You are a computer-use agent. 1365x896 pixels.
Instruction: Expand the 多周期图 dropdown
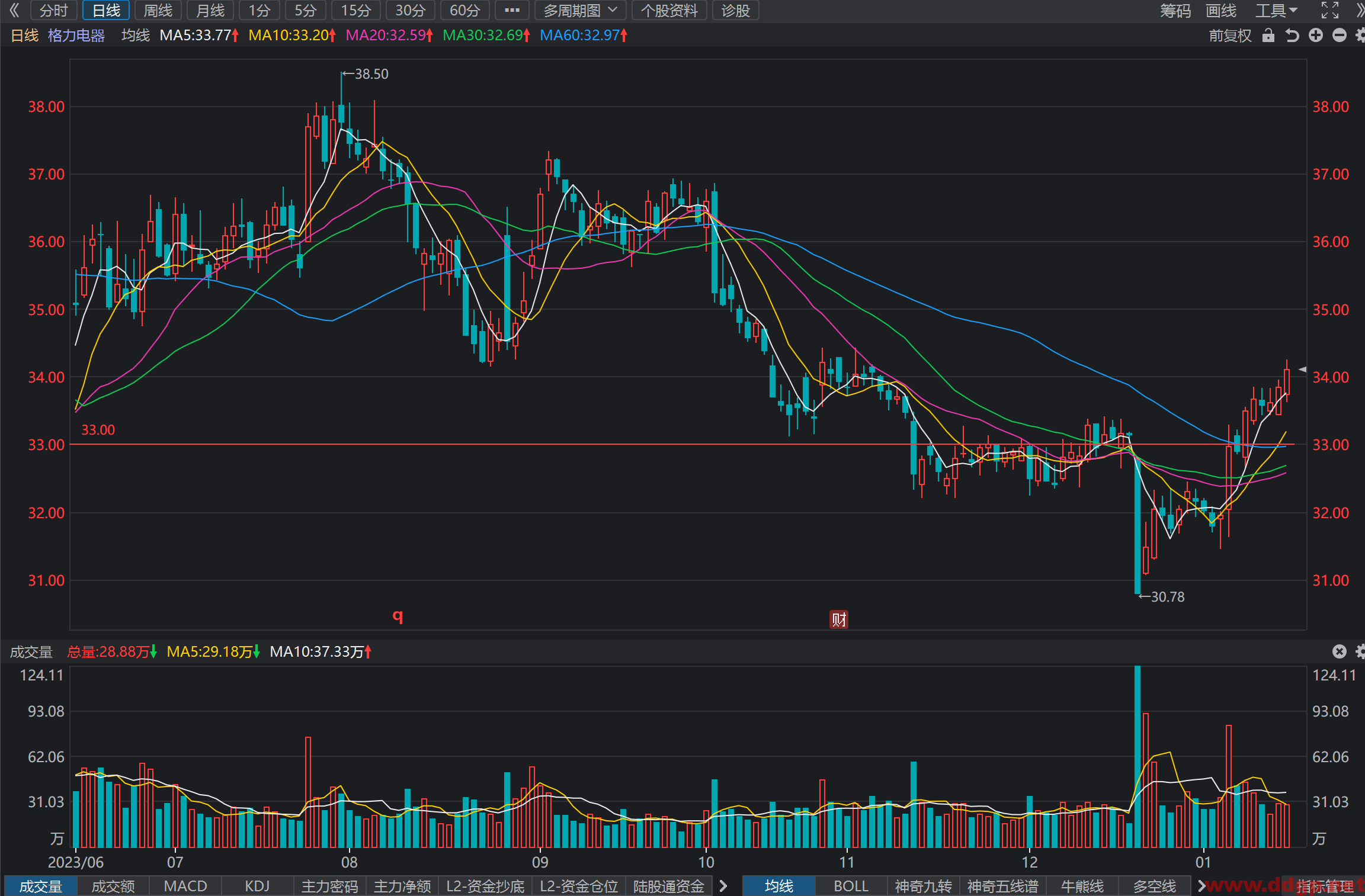click(581, 11)
